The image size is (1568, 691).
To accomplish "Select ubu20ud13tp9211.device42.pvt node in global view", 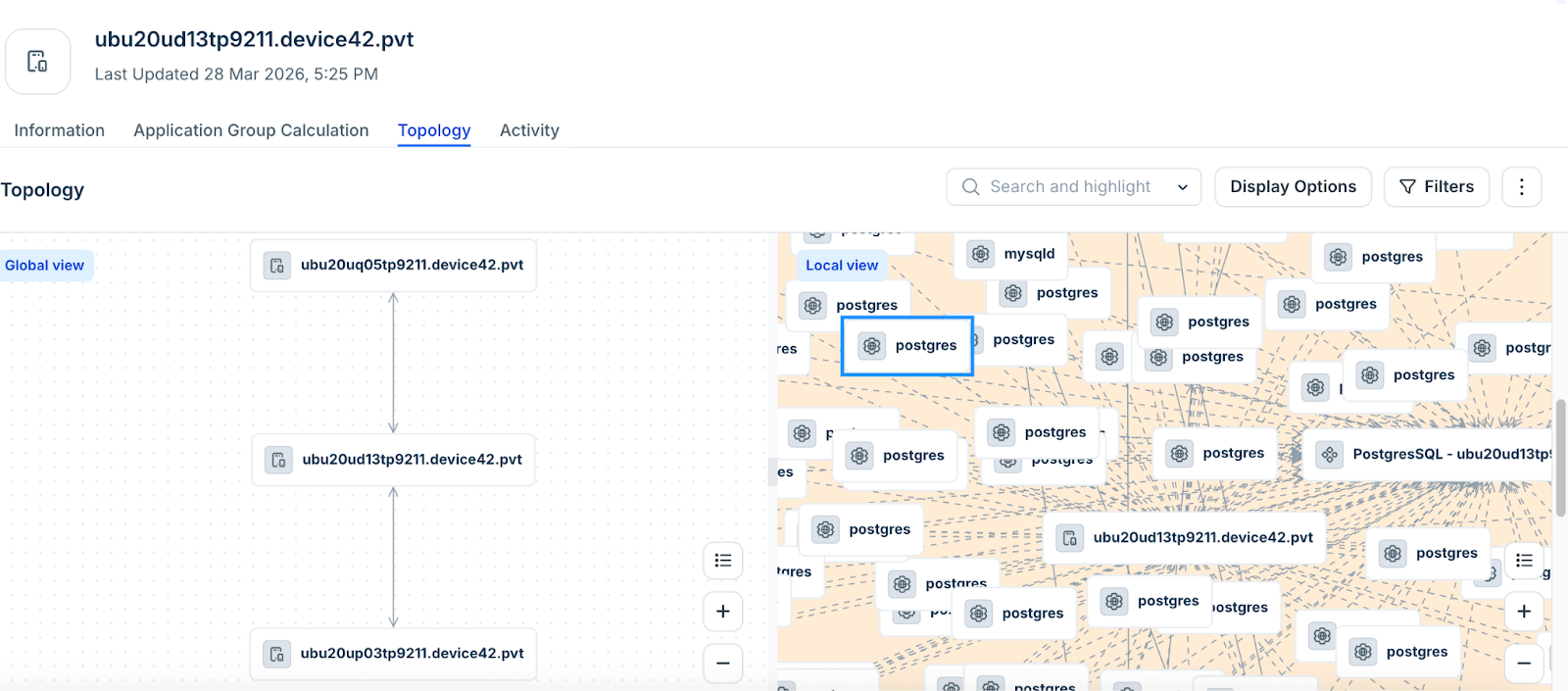I will pos(393,459).
